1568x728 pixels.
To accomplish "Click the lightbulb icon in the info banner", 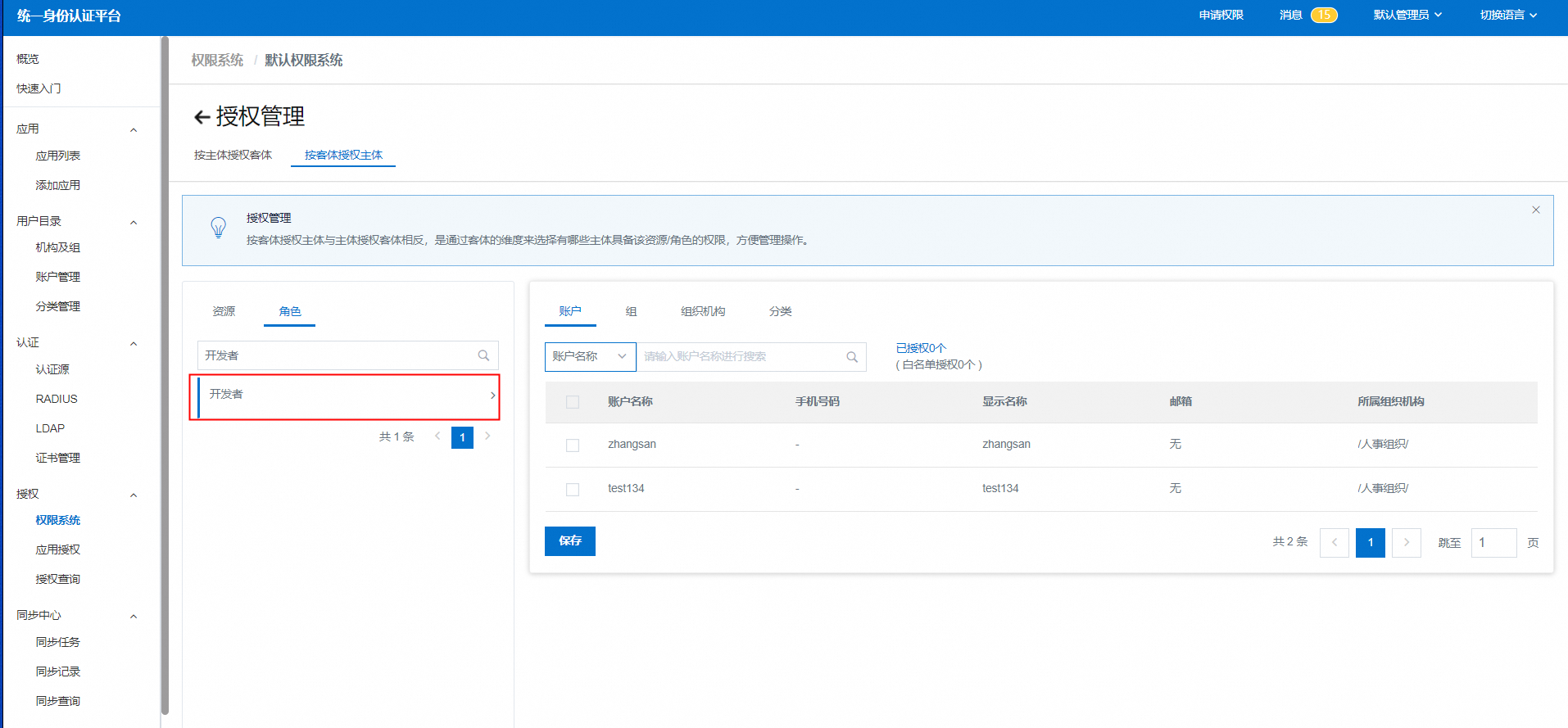I will pyautogui.click(x=218, y=228).
